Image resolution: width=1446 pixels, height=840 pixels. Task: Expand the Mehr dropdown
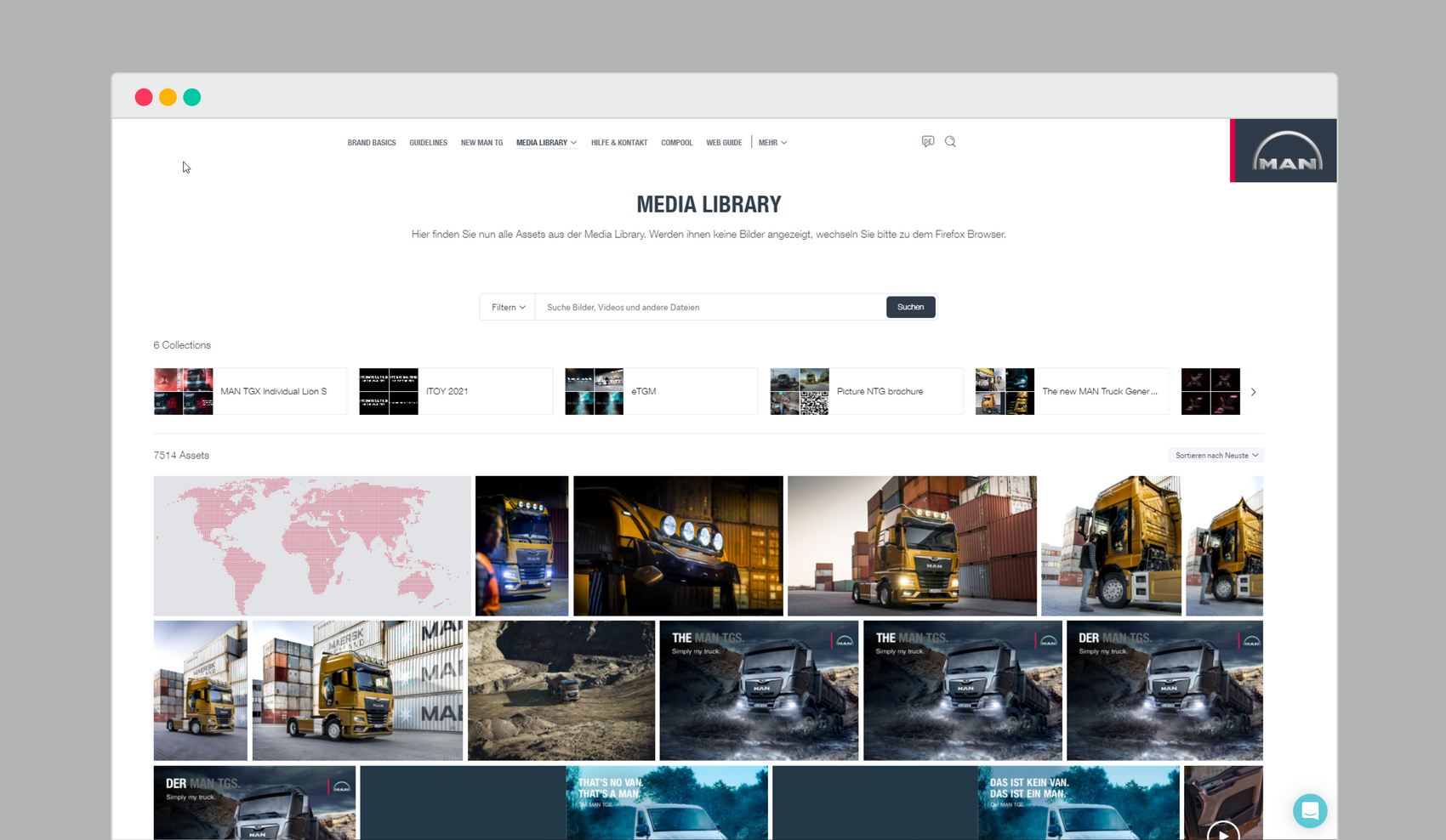click(772, 143)
